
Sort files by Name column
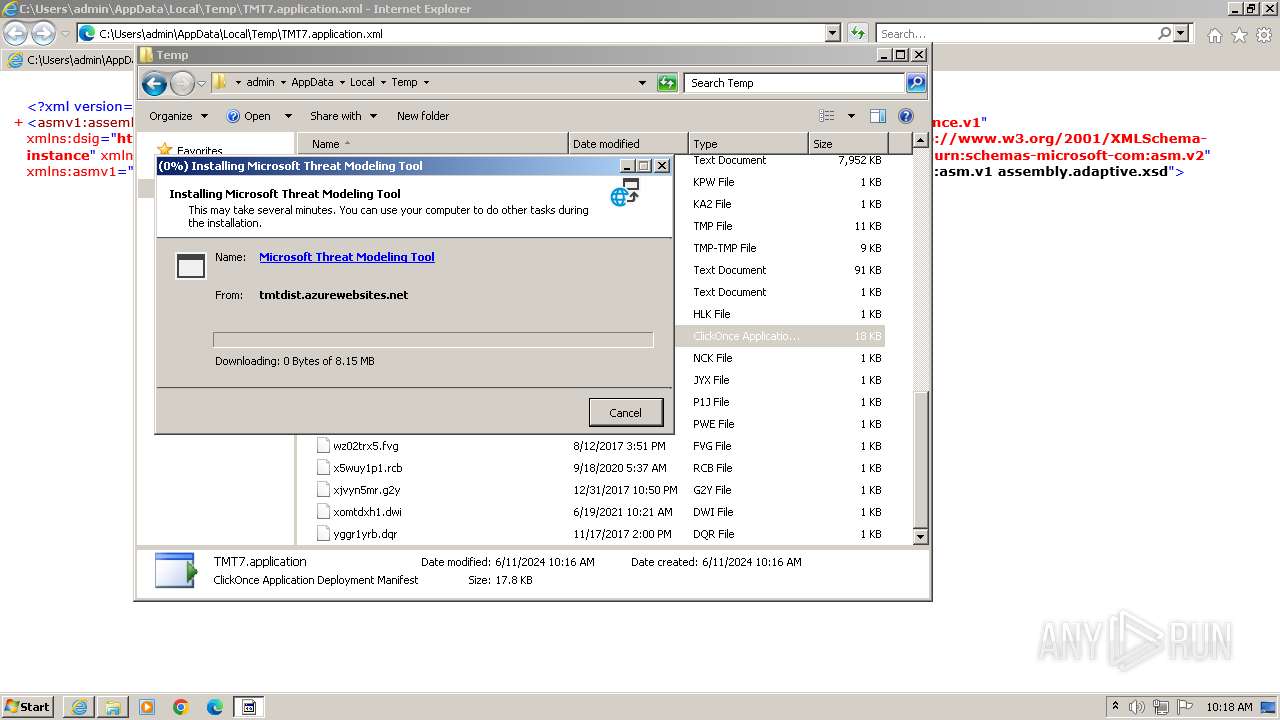[x=432, y=144]
